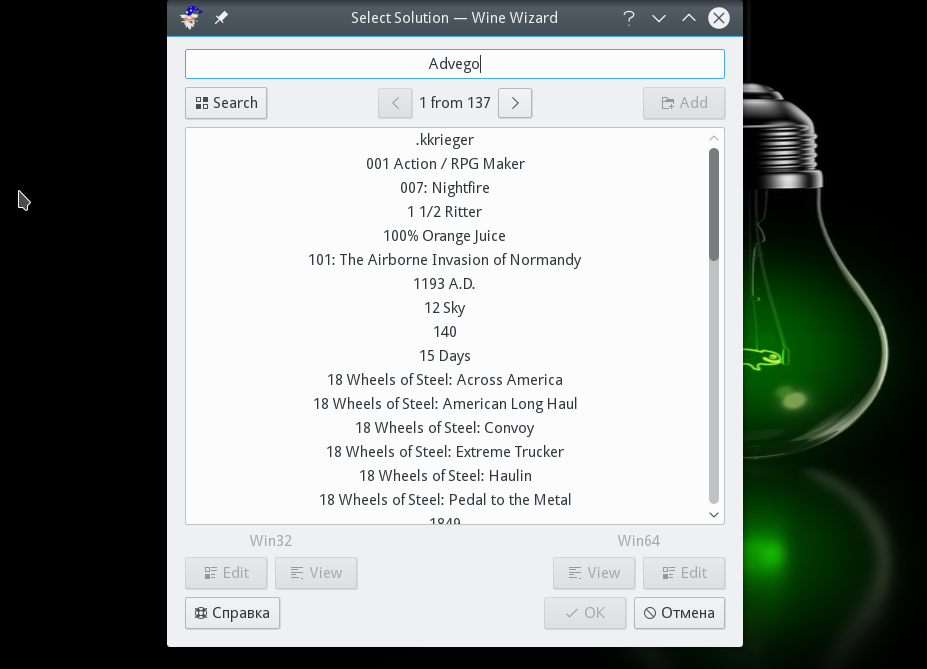Screen dimensions: 927x669
Task: Cancel dialog with Отмена button
Action: (679, 613)
